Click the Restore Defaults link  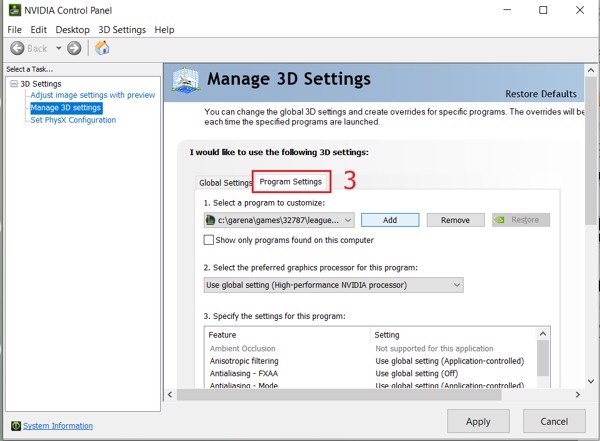pos(541,94)
